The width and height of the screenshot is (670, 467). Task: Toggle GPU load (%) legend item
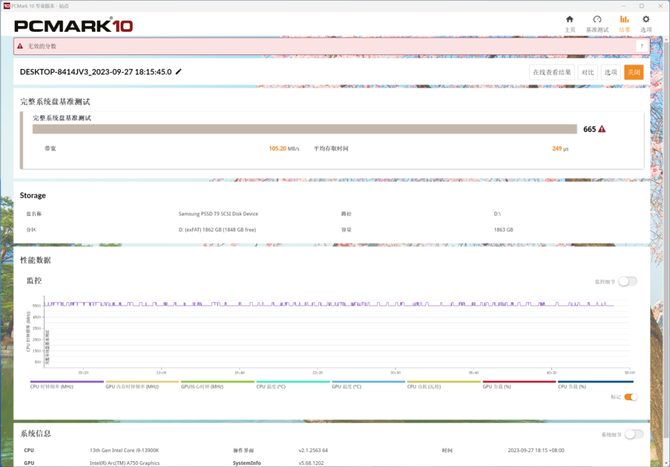tap(519, 385)
